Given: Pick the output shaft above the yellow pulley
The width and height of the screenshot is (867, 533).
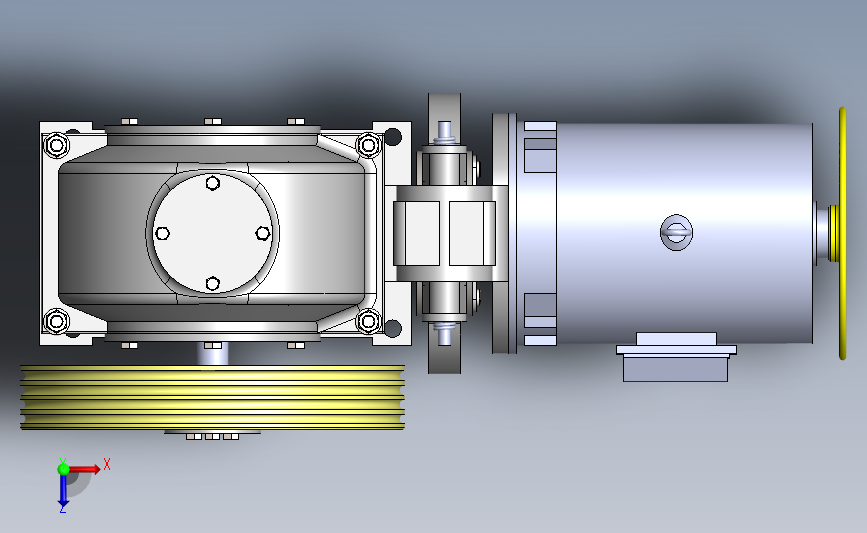Looking at the screenshot, I should (212, 354).
